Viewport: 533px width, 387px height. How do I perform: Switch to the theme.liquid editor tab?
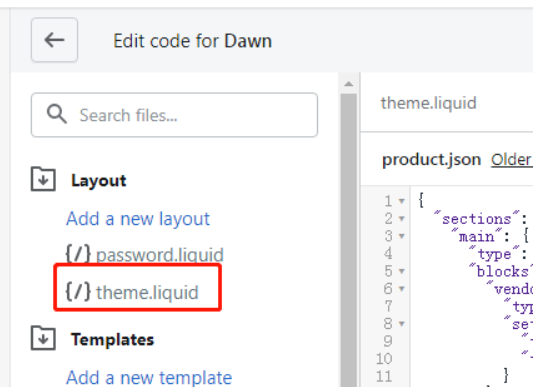(429, 103)
